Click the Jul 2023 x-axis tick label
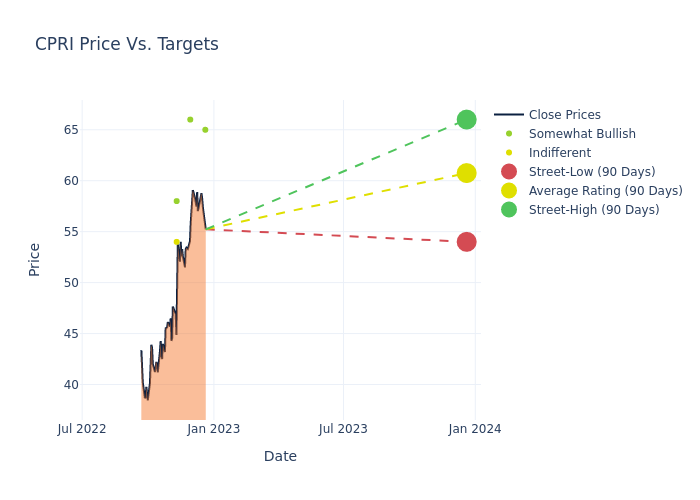This screenshot has width=700, height=500. (x=343, y=429)
